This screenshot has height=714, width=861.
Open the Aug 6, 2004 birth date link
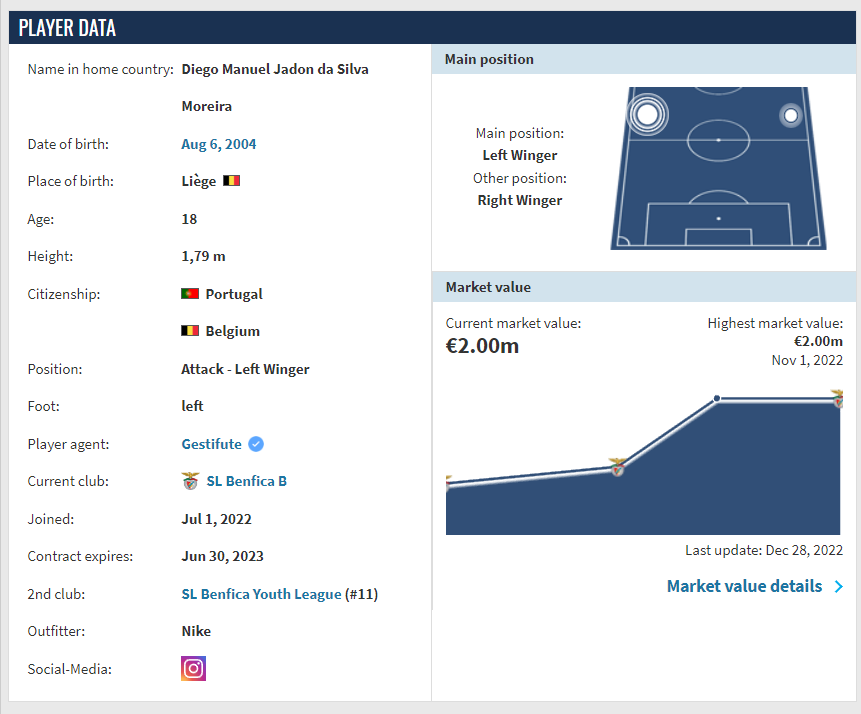point(218,144)
